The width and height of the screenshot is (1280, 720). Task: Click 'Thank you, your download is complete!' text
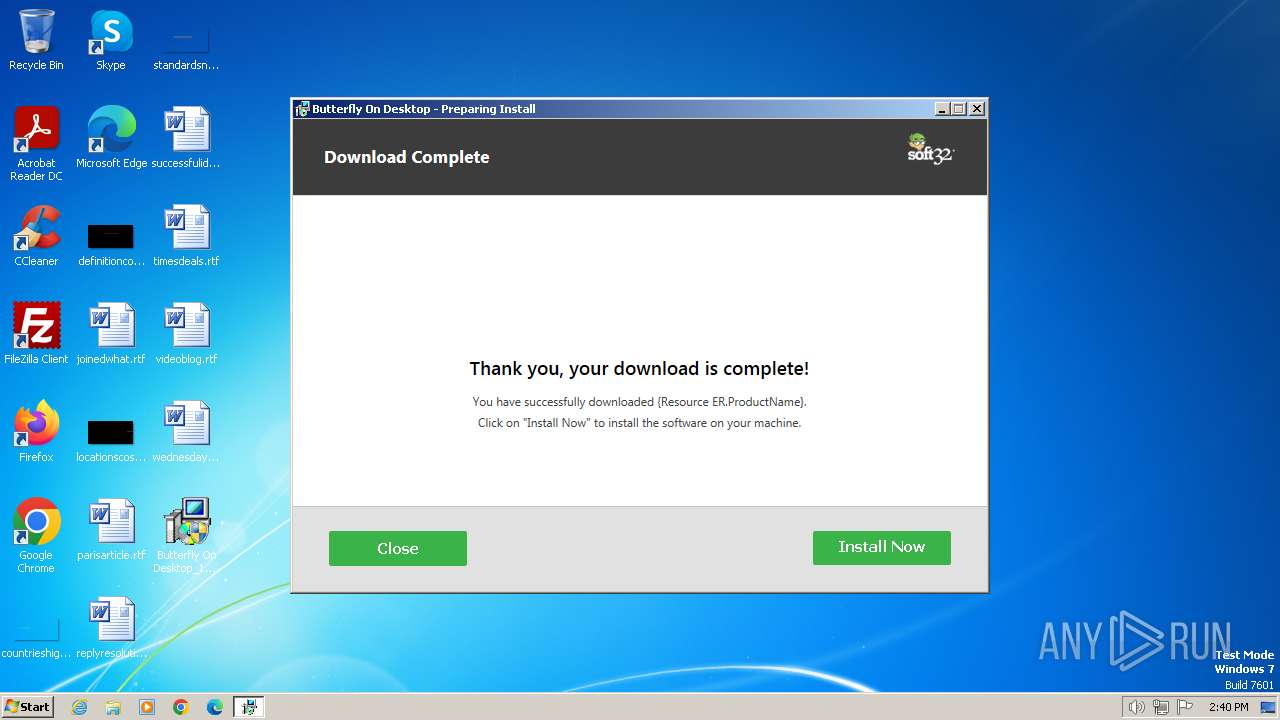[639, 369]
